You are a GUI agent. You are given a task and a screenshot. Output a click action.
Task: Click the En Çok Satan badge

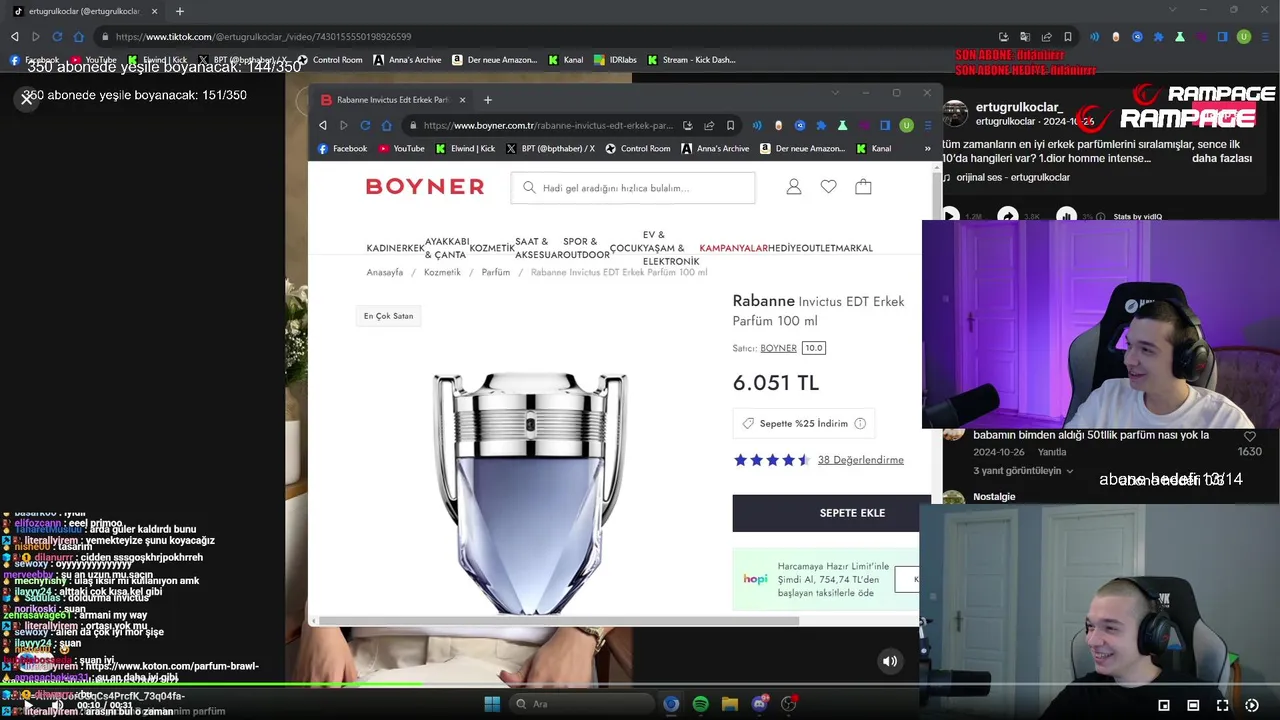click(x=388, y=316)
